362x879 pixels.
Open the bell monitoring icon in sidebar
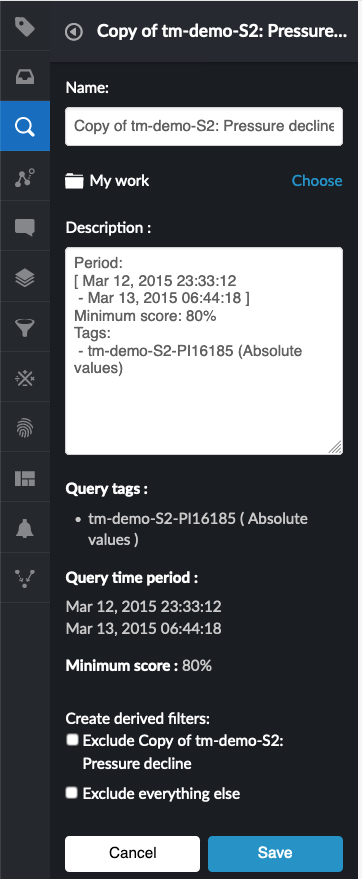pyautogui.click(x=25, y=528)
